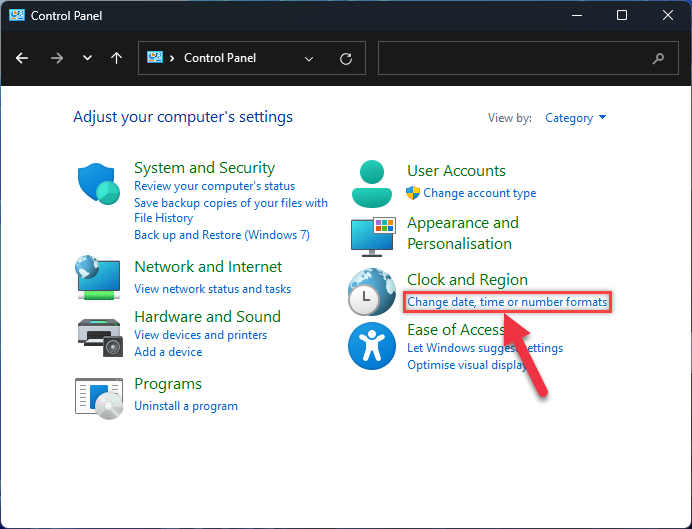Open Clock and Region category heading
692x529 pixels.
(467, 280)
